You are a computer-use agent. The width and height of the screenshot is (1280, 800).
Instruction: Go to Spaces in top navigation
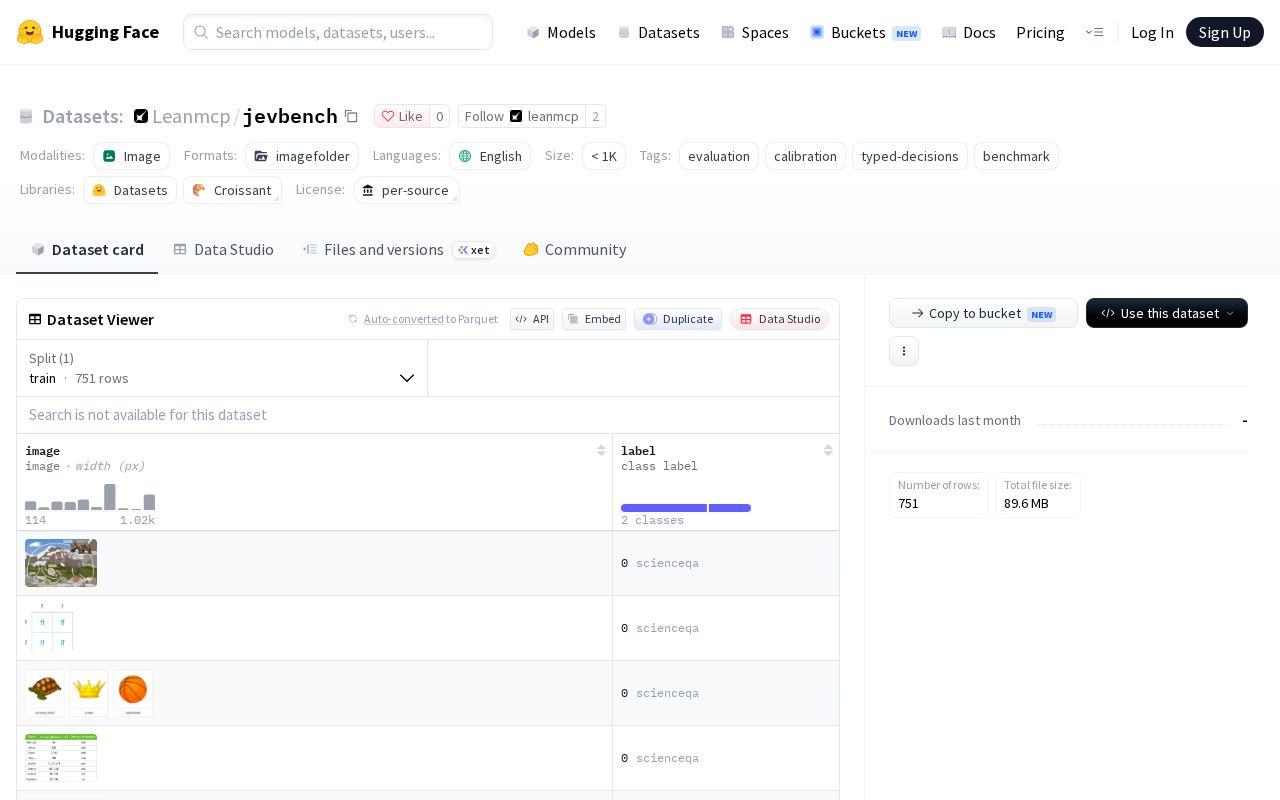(x=755, y=32)
